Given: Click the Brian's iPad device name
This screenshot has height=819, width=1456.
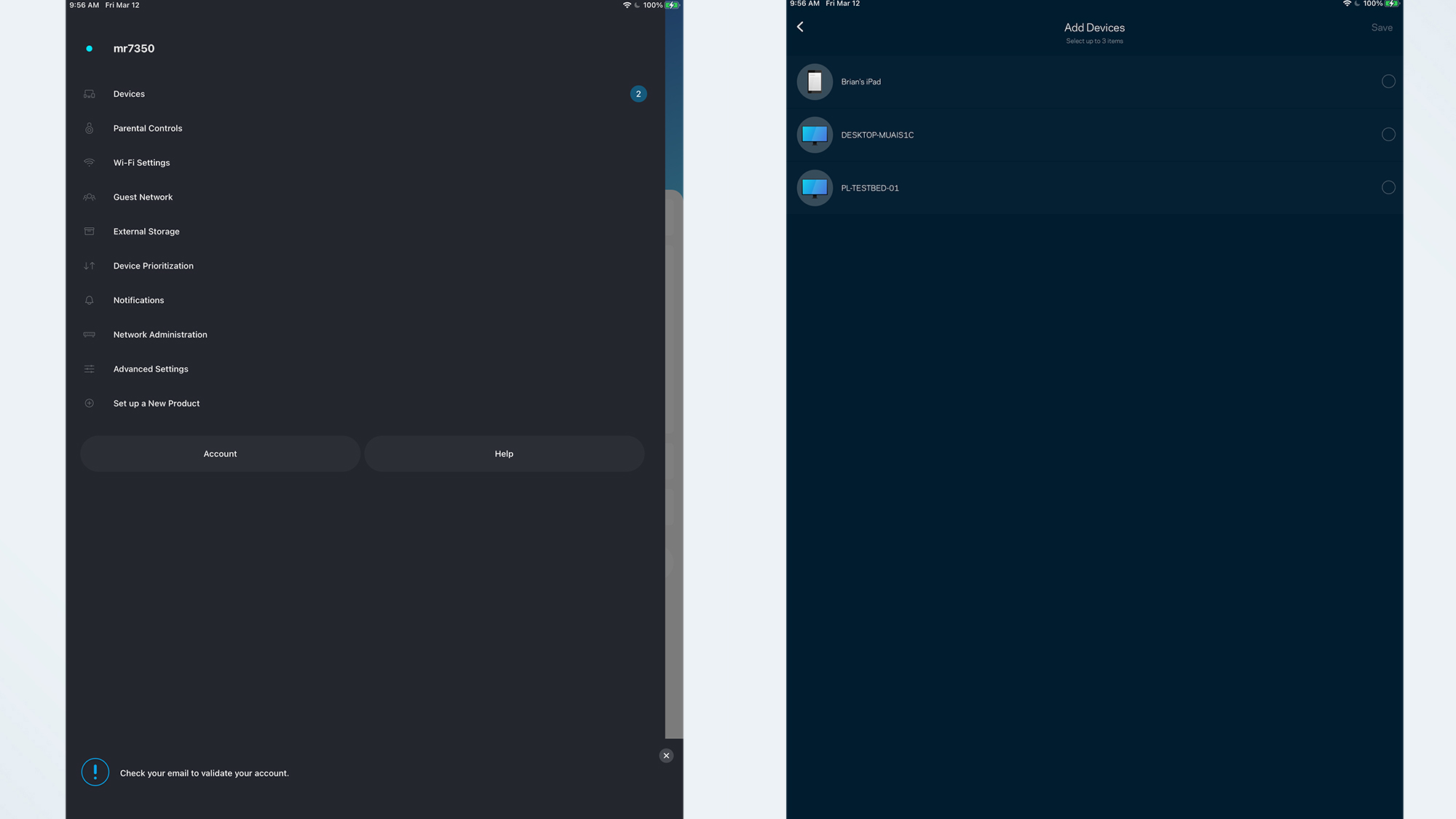Looking at the screenshot, I should (x=860, y=82).
